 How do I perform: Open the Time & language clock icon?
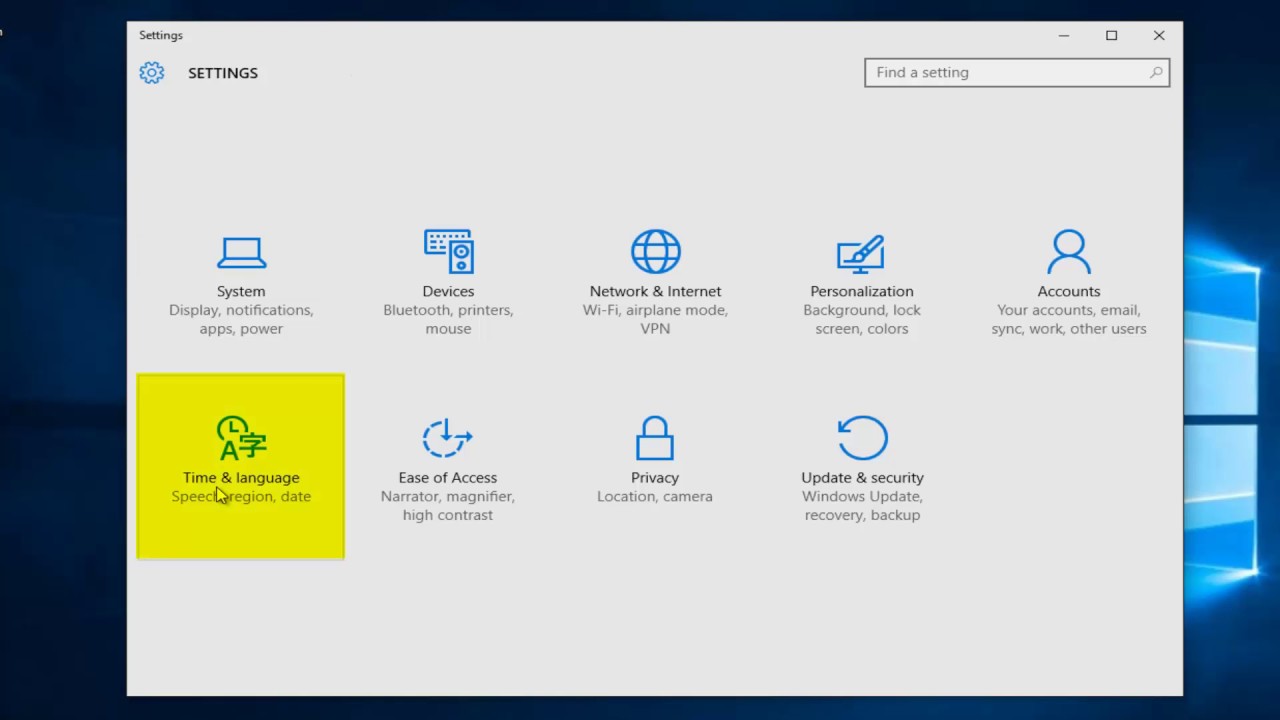click(241, 437)
